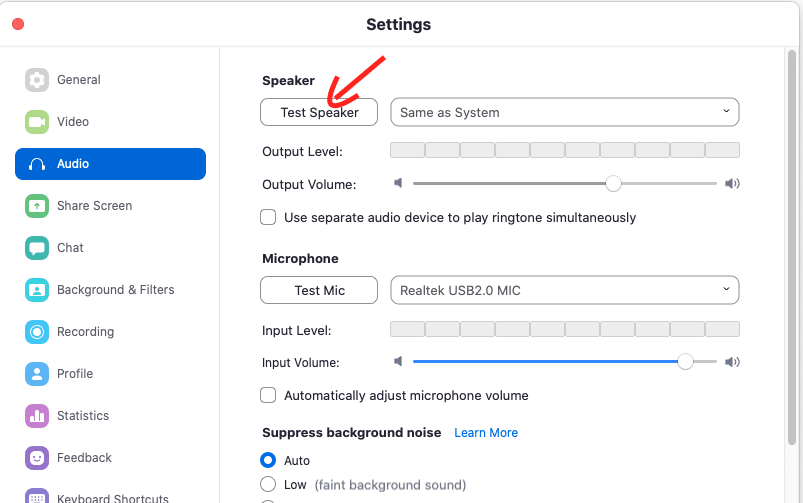
Task: Click the General gear icon in sidebar
Action: 37,80
